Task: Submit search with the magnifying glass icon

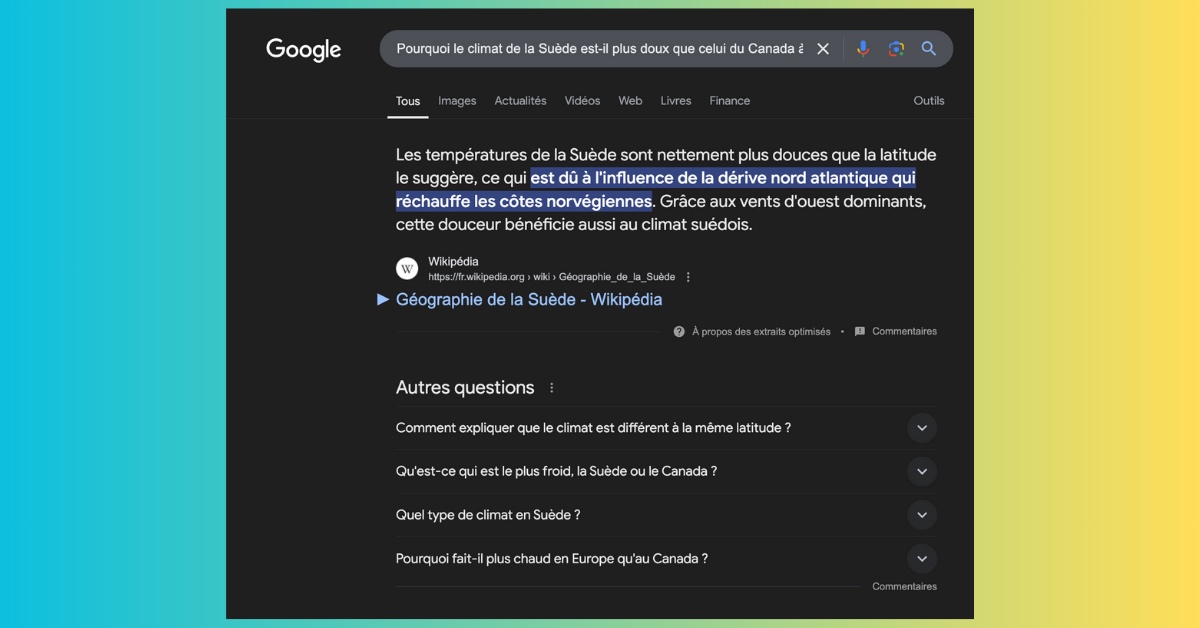Action: point(929,49)
